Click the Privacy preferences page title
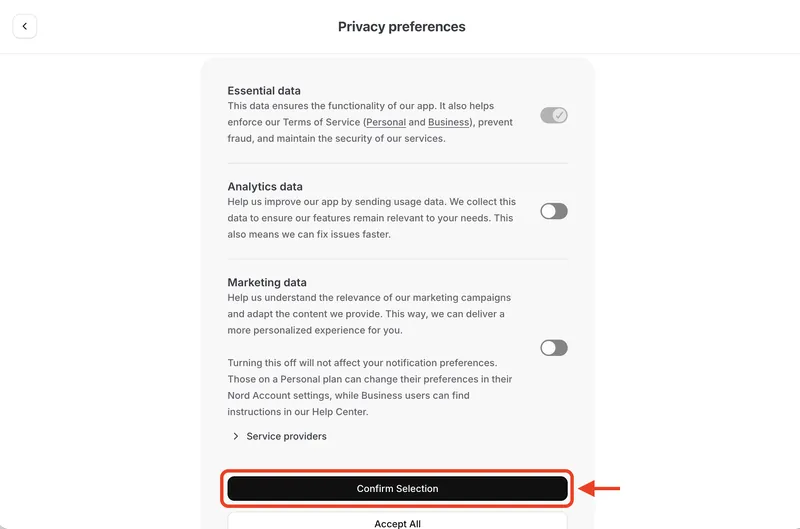 pos(402,27)
